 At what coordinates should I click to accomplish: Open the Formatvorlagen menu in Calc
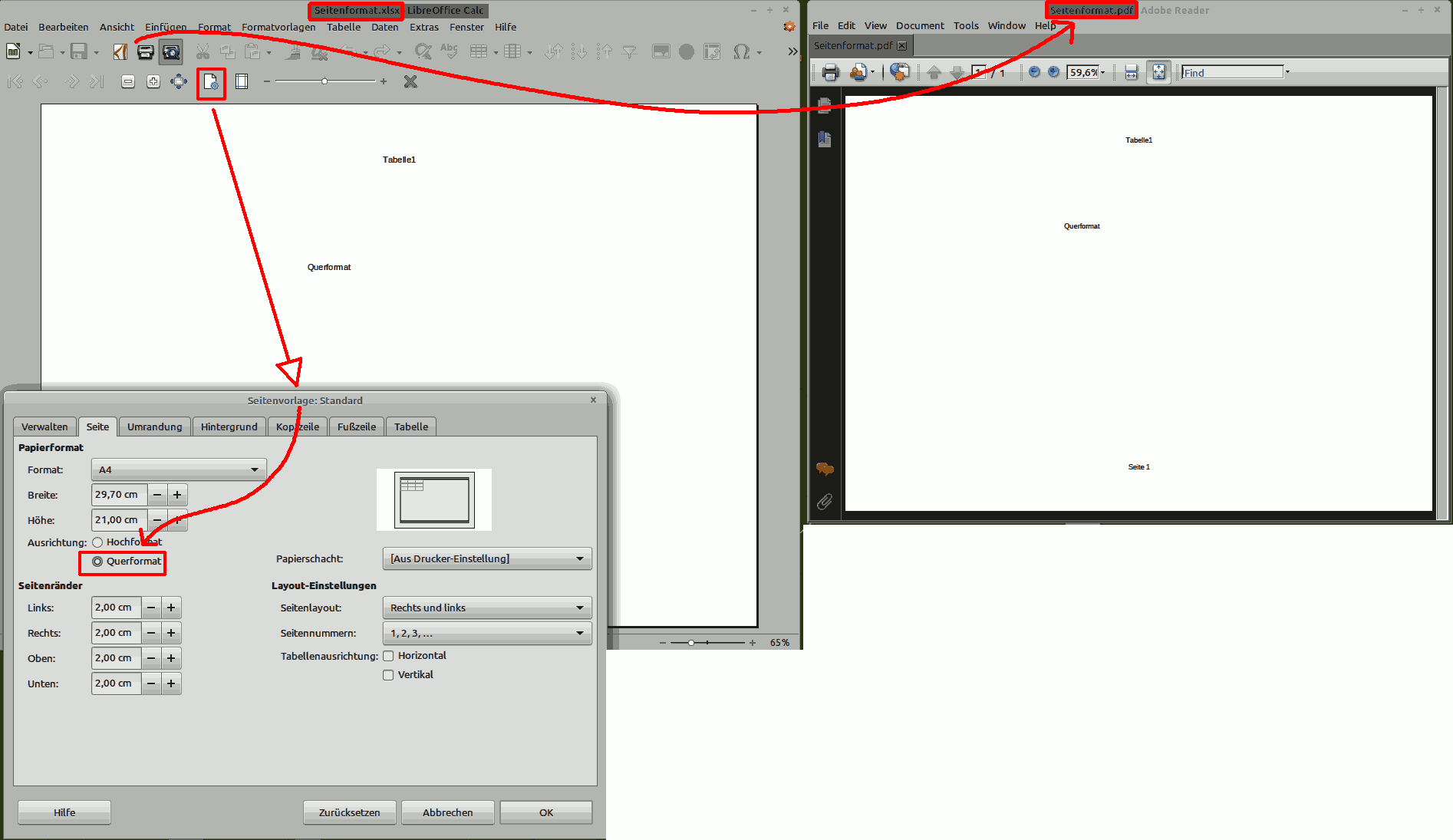(x=278, y=27)
